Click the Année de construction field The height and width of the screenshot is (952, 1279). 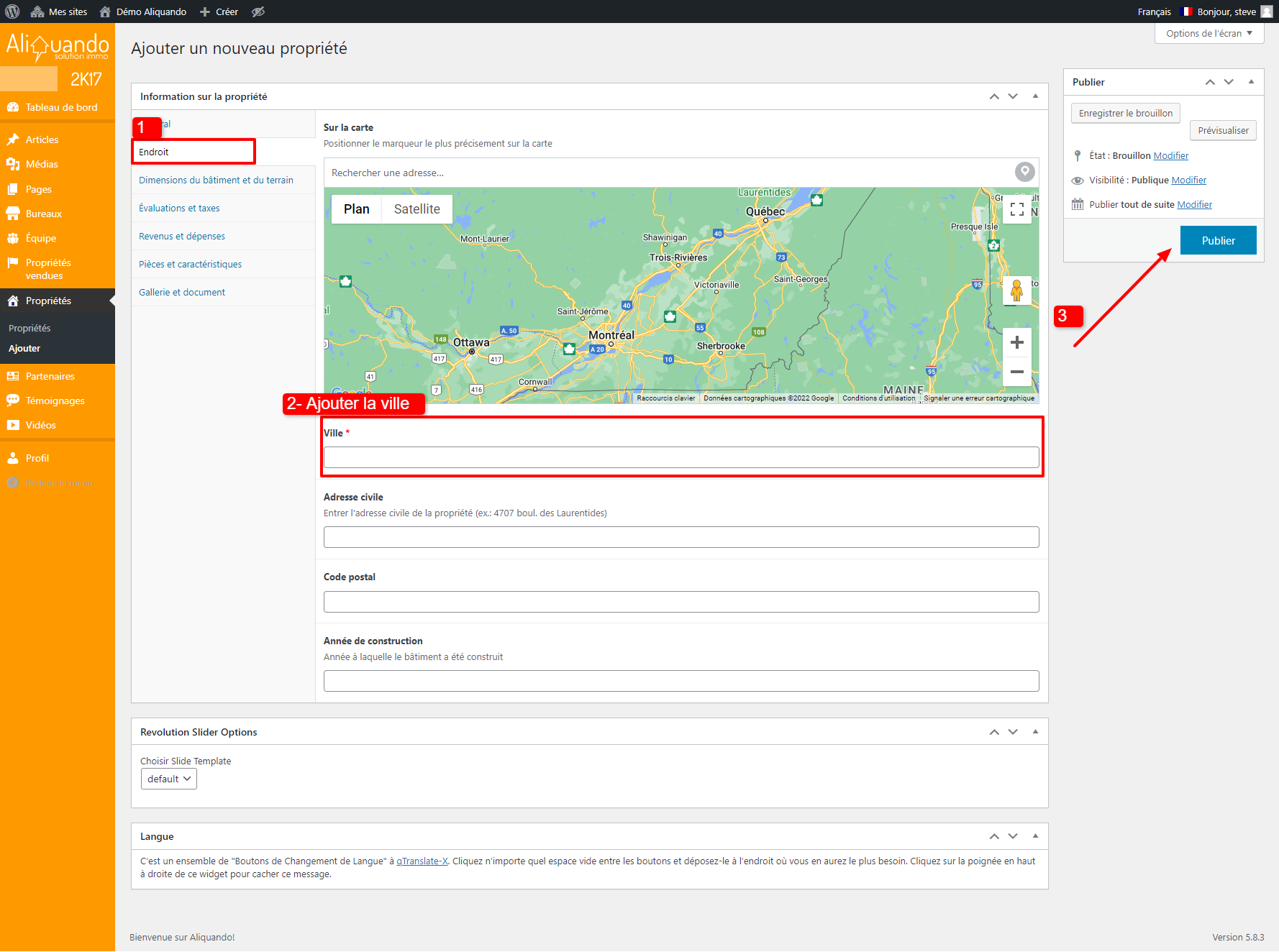(x=681, y=681)
